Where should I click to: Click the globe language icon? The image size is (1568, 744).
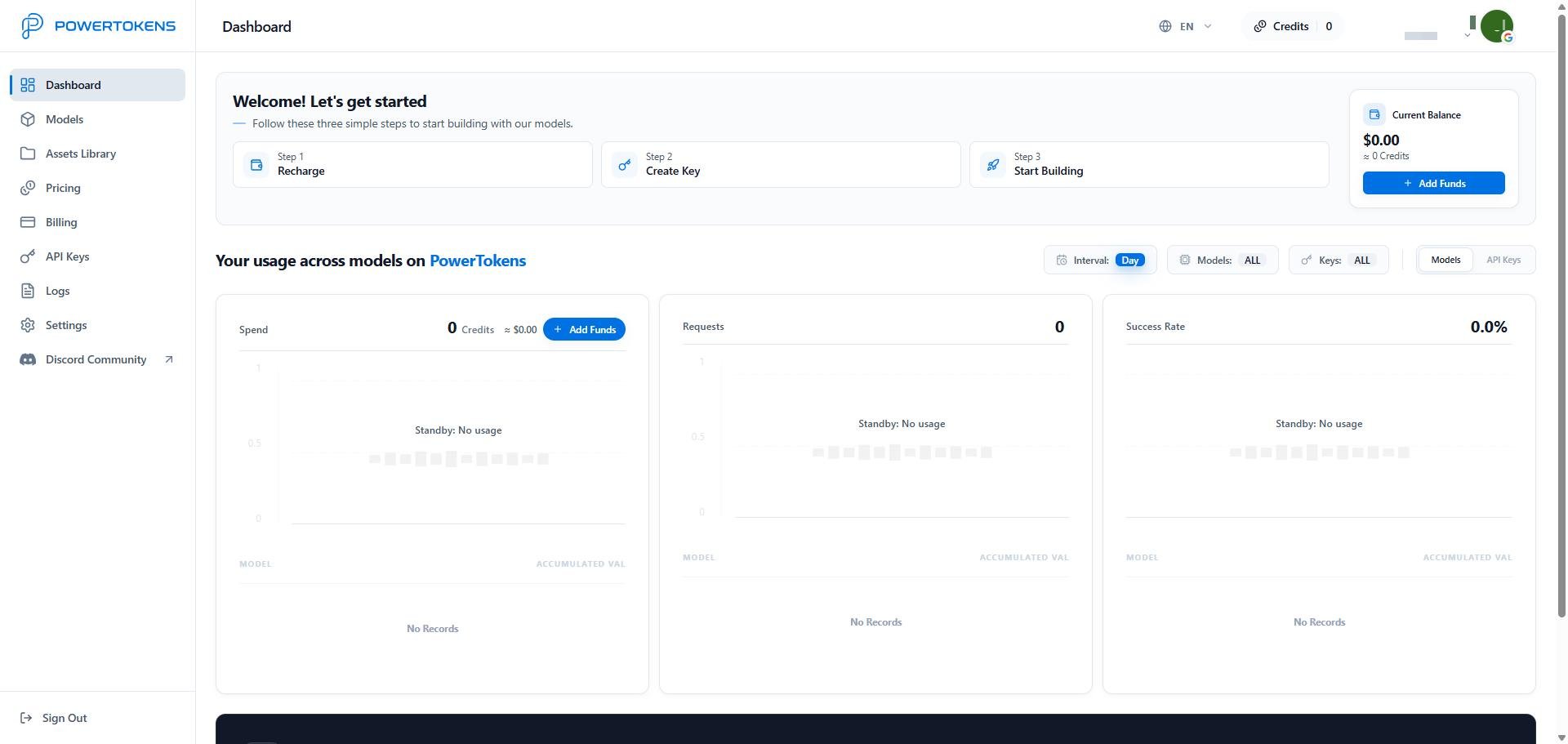pos(1165,26)
